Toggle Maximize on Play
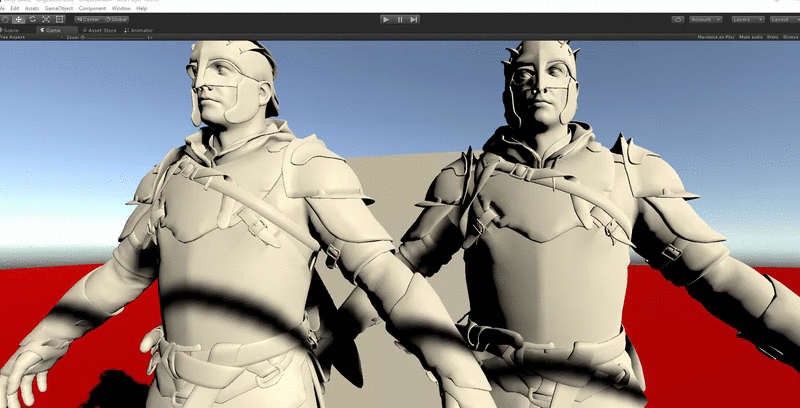 716,37
